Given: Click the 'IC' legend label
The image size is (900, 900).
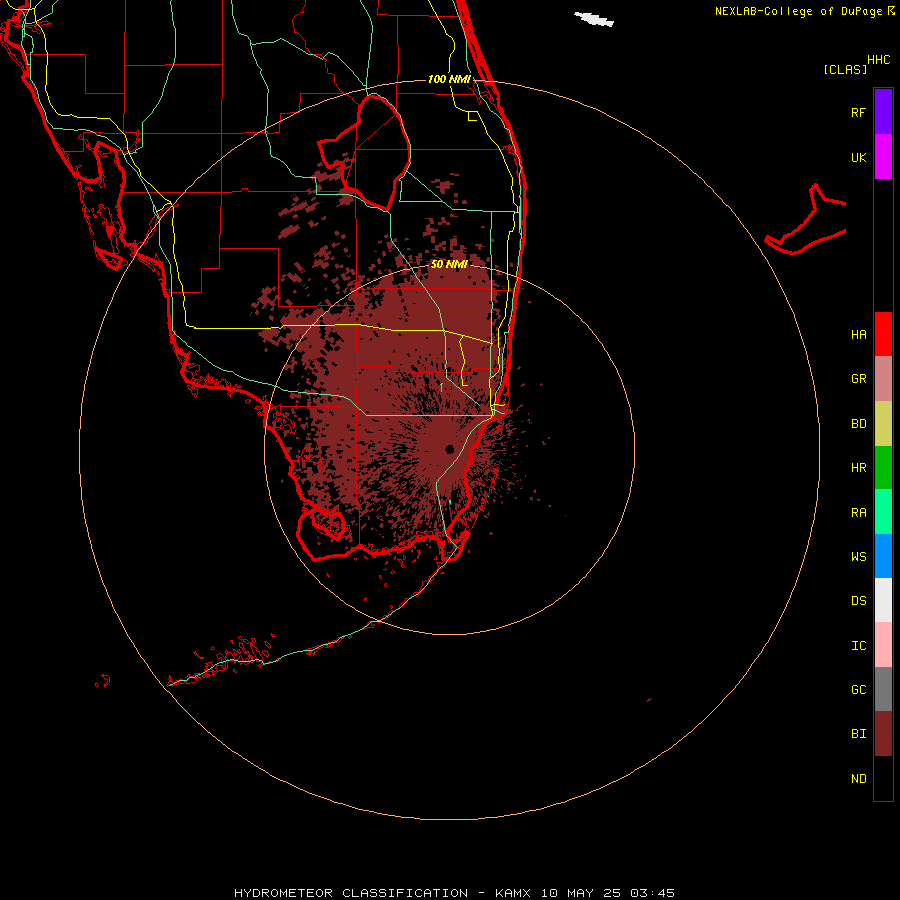Looking at the screenshot, I should [858, 645].
